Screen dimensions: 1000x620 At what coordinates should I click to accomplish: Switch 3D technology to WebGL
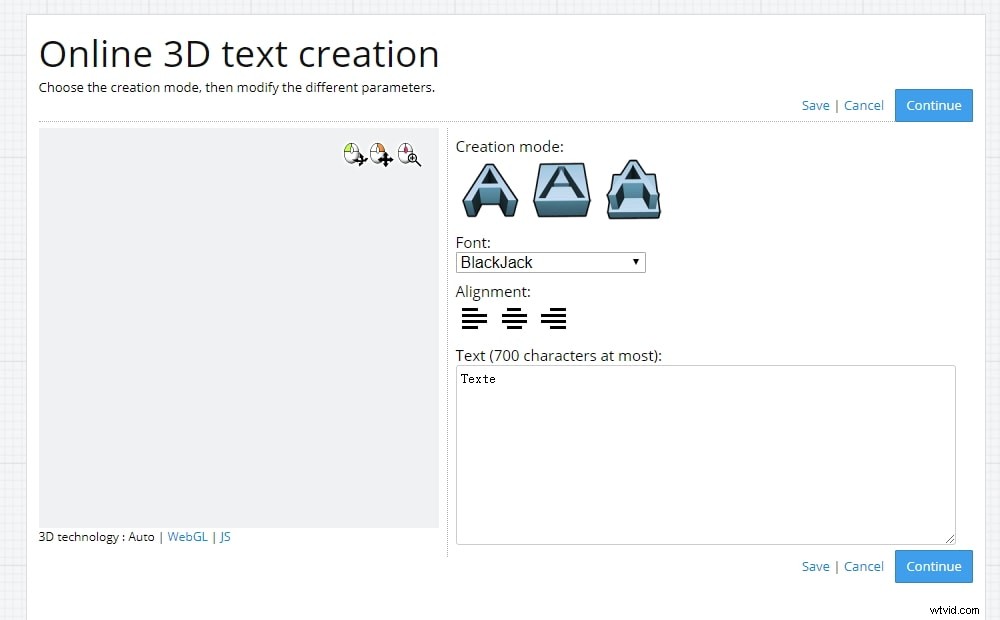[x=188, y=536]
